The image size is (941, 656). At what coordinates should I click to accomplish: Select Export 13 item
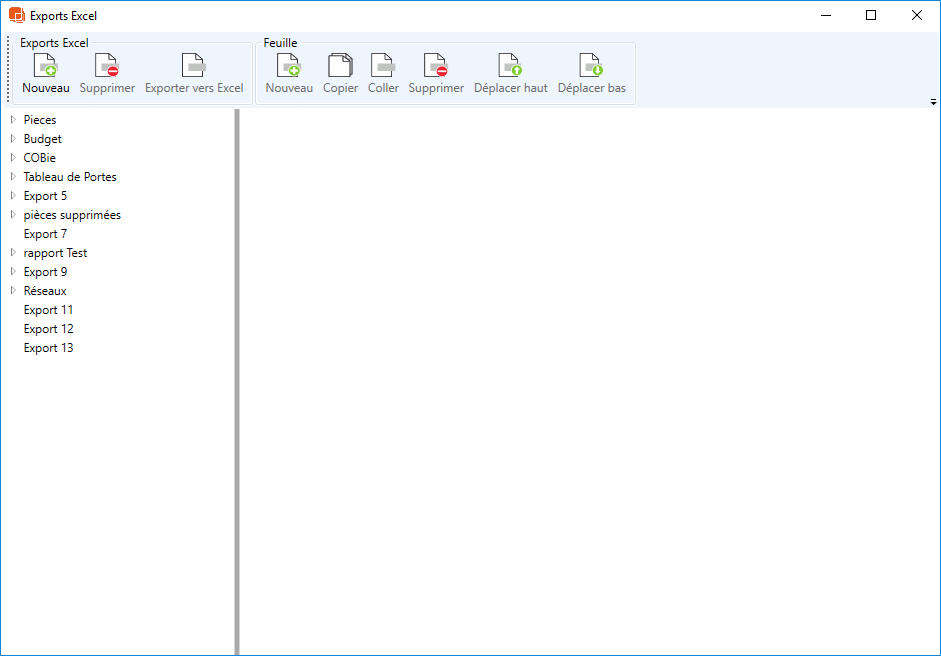pyautogui.click(x=48, y=348)
